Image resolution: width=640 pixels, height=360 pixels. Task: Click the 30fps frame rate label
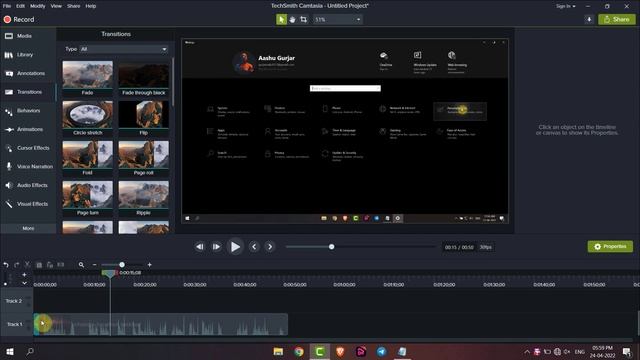[485, 247]
